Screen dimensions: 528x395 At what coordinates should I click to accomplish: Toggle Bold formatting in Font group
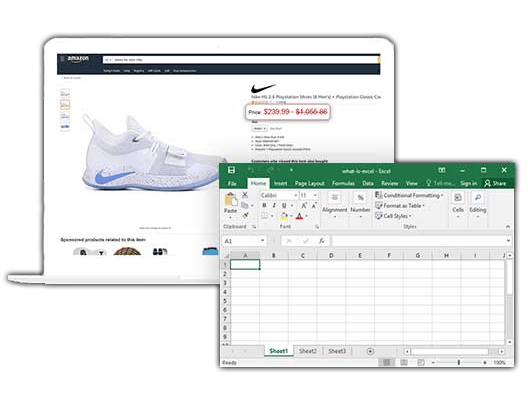pyautogui.click(x=264, y=205)
